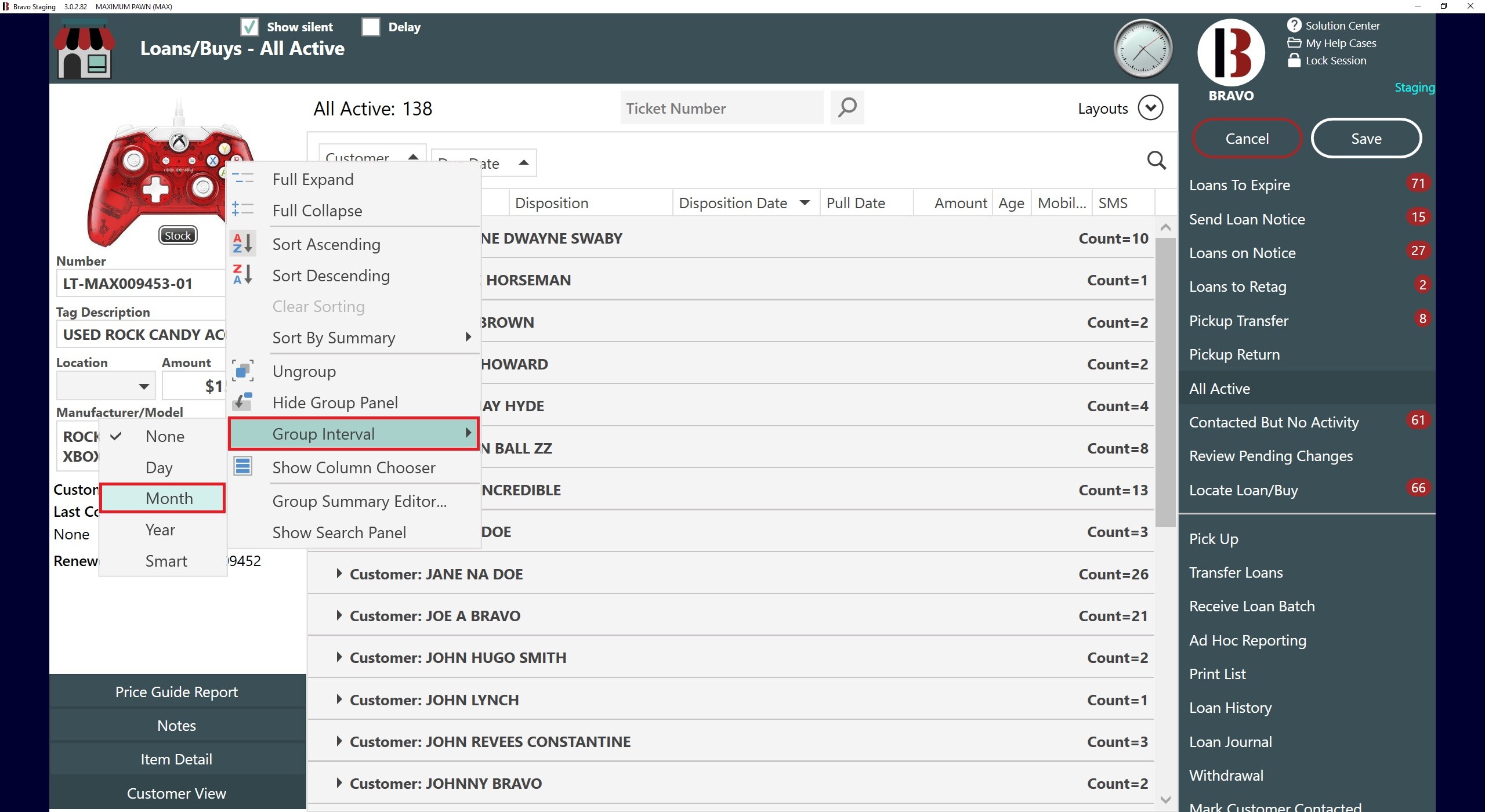Click the Full Collapse icon
Viewport: 1485px width, 812px height.
coord(242,209)
